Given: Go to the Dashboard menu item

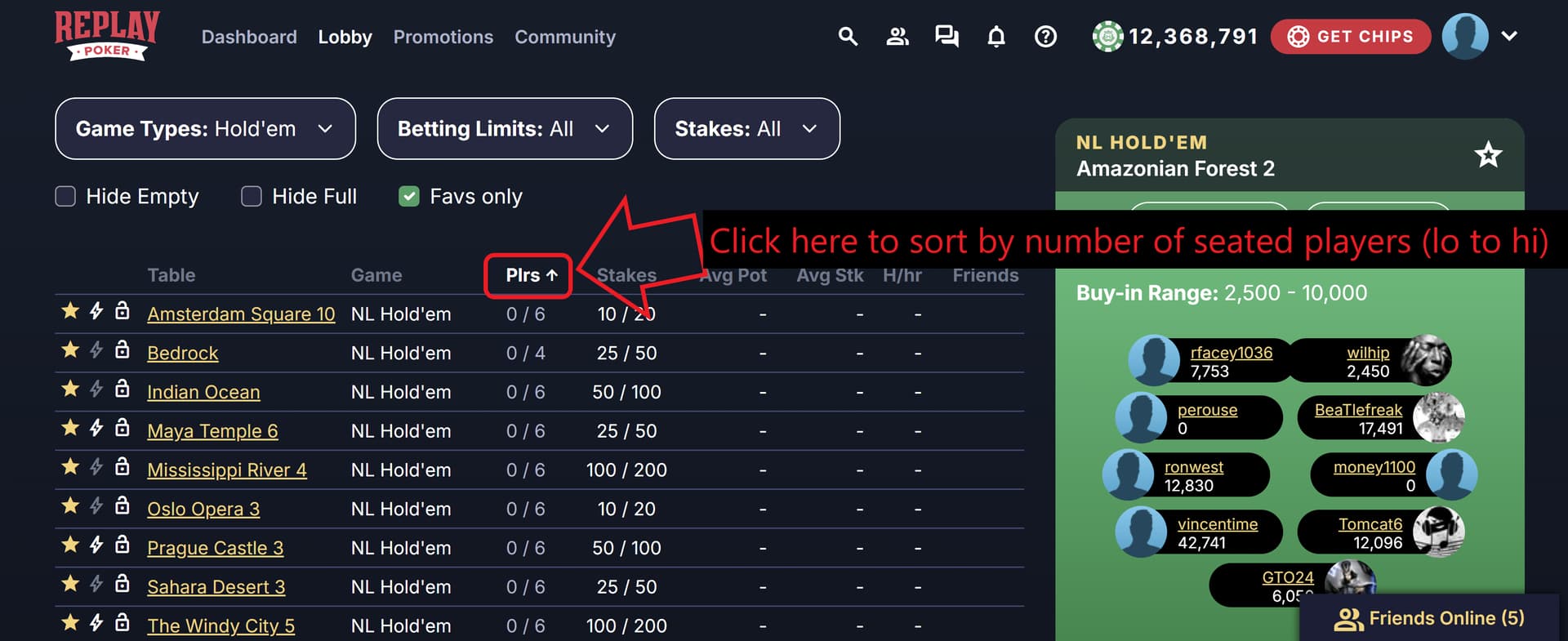Looking at the screenshot, I should pyautogui.click(x=249, y=37).
